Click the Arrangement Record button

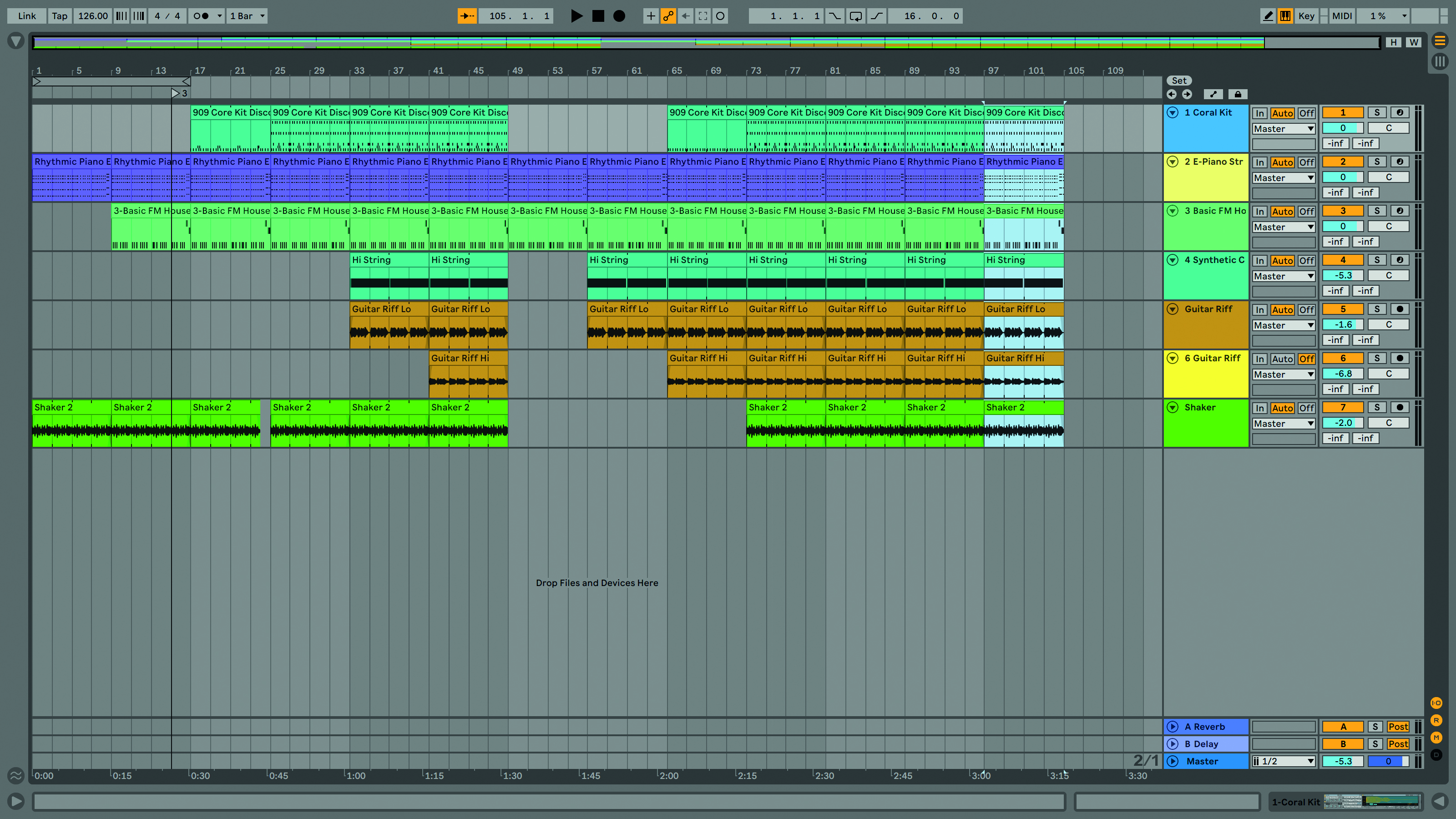point(619,16)
